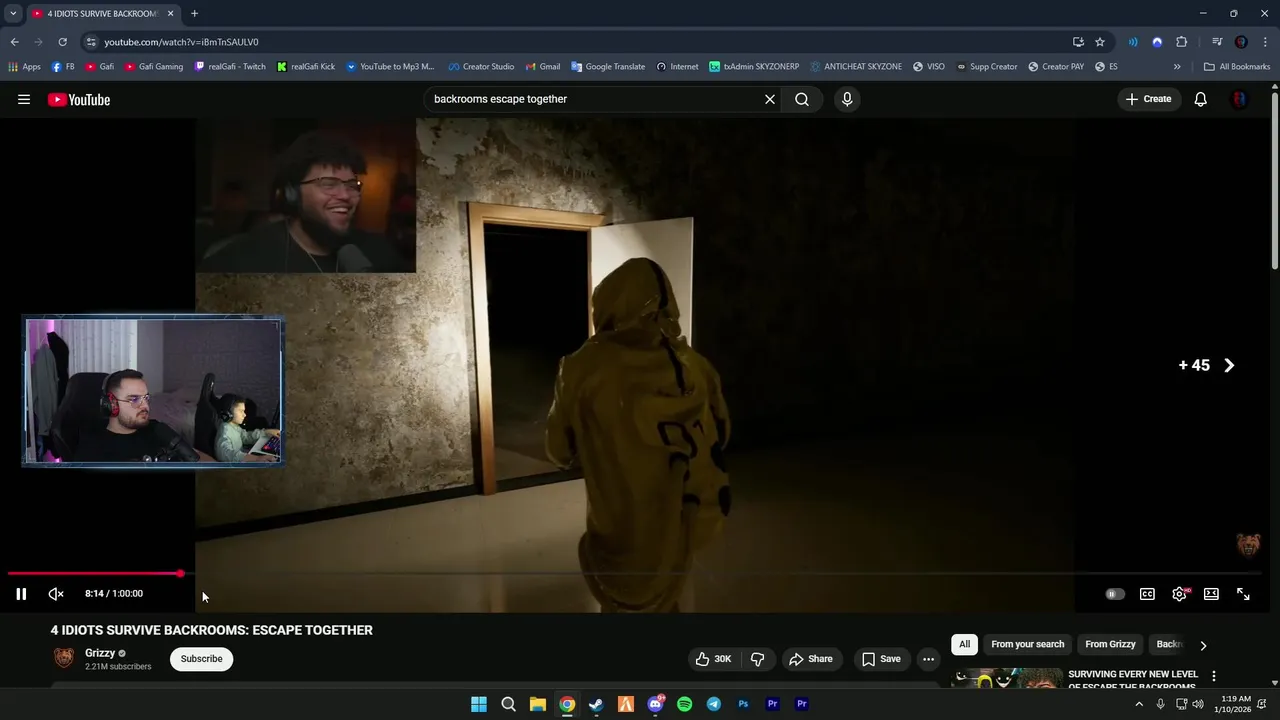Open the Extensions puzzle icon

1182,42
